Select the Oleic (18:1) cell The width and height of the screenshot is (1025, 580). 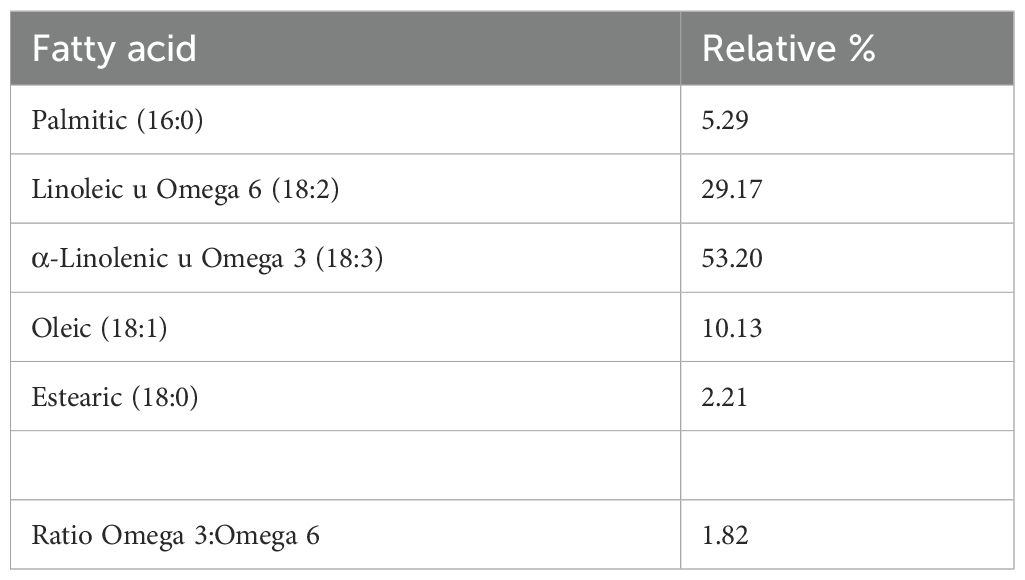pyautogui.click(x=99, y=328)
